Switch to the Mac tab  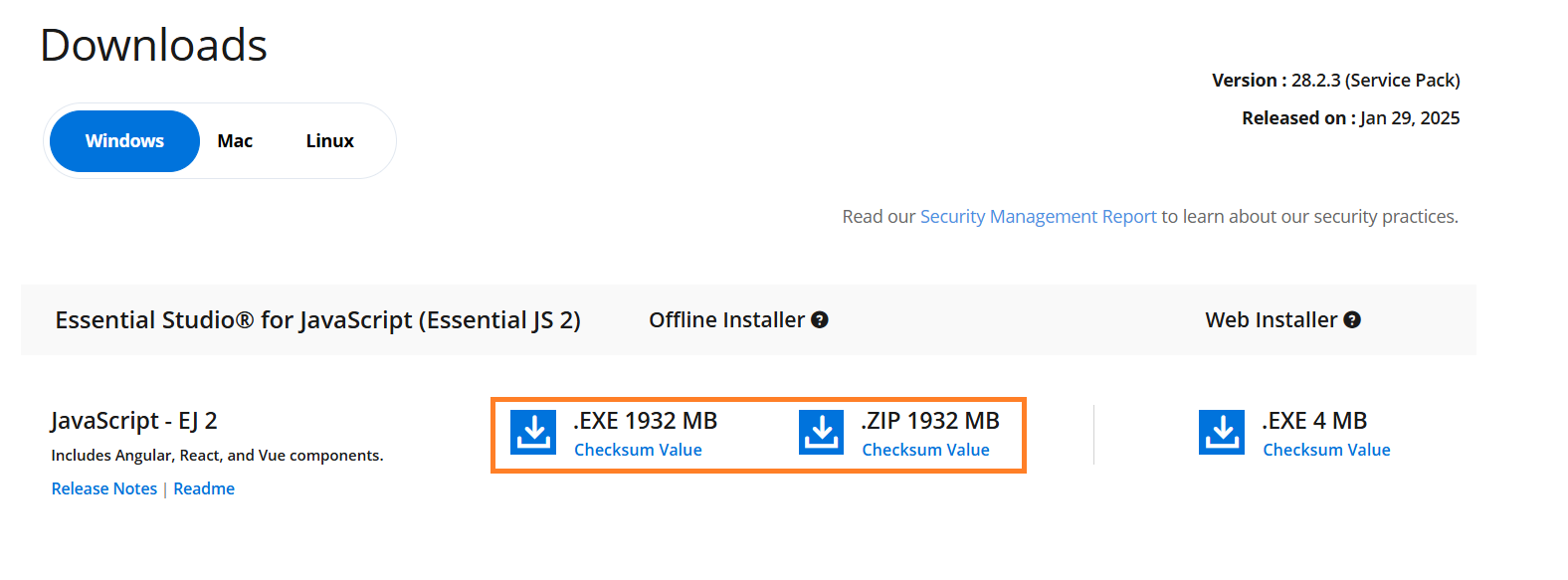pos(235,141)
